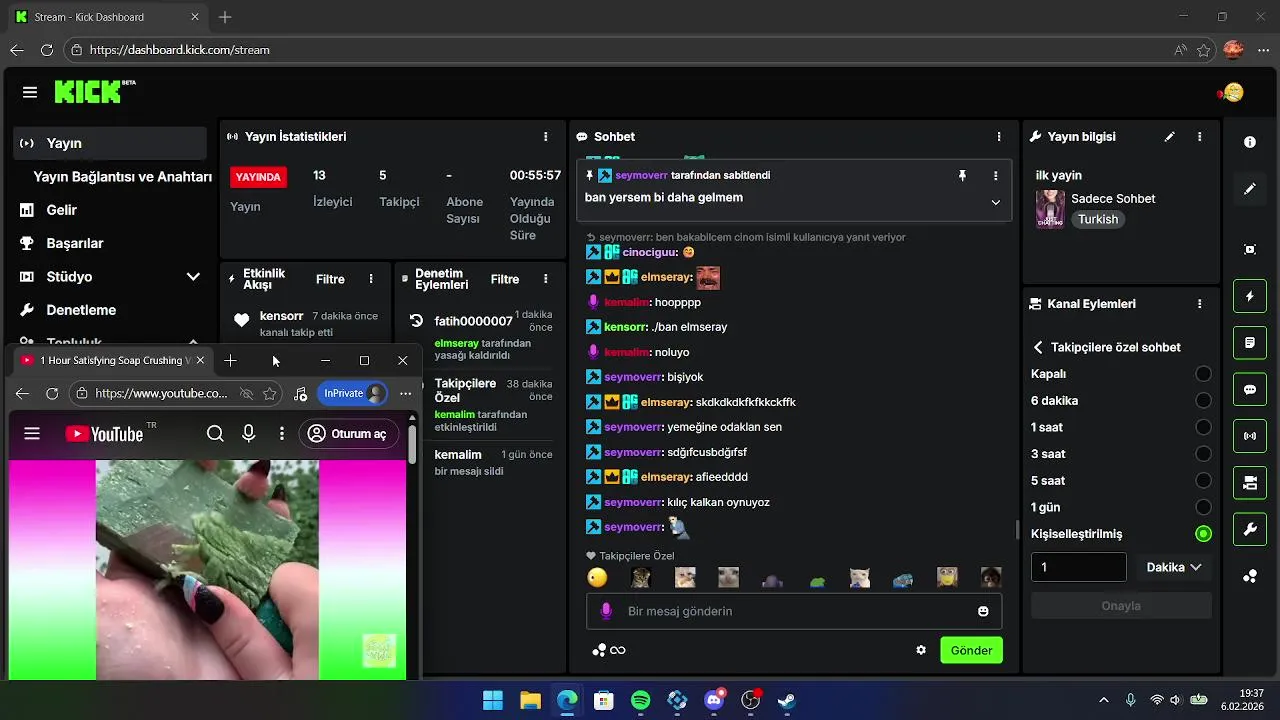
Task: Open YouTube settings three-dot menu
Action: point(283,433)
